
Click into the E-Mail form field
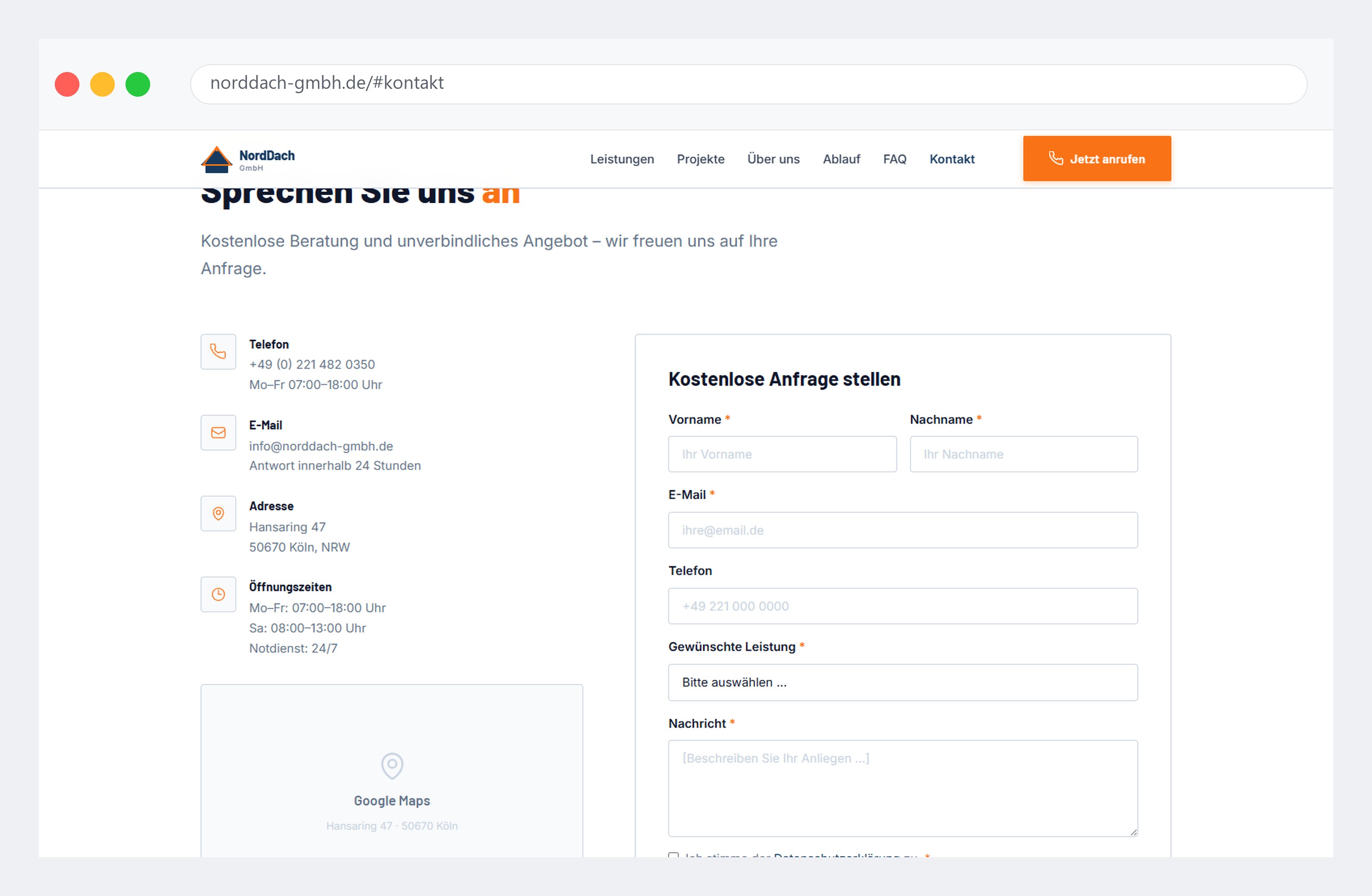tap(903, 530)
